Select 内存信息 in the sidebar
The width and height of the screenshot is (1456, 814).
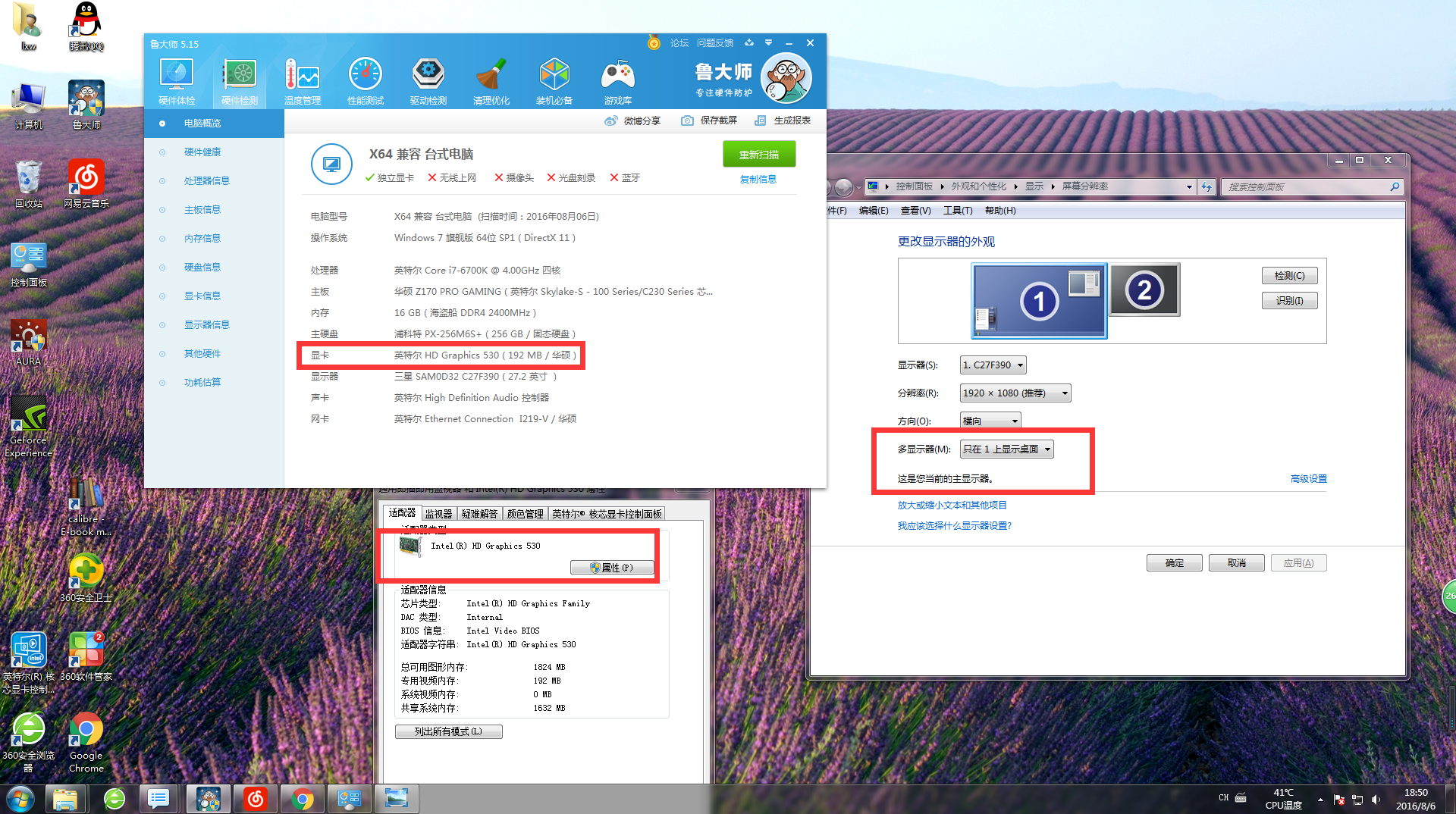[214, 239]
